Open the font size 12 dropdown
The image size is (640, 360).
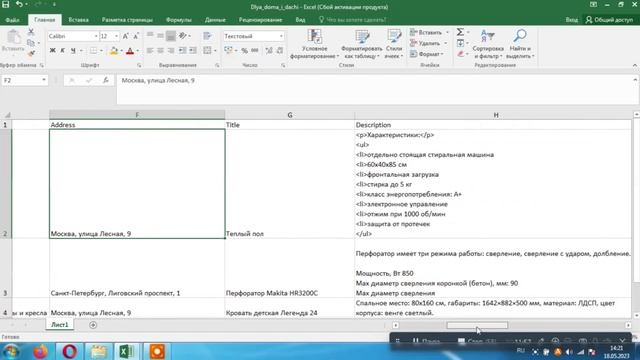pyautogui.click(x=116, y=36)
